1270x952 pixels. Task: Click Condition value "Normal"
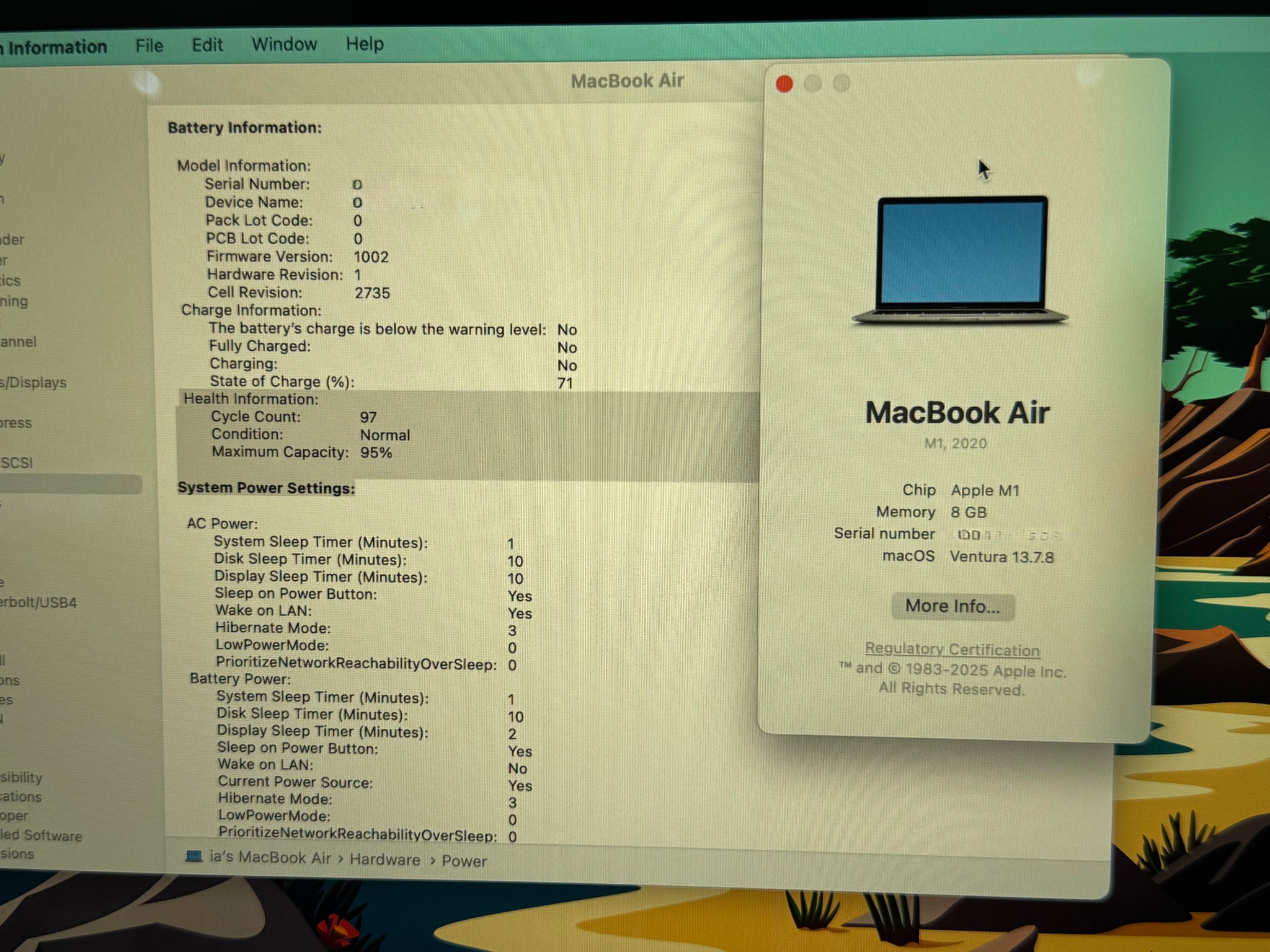(x=385, y=435)
